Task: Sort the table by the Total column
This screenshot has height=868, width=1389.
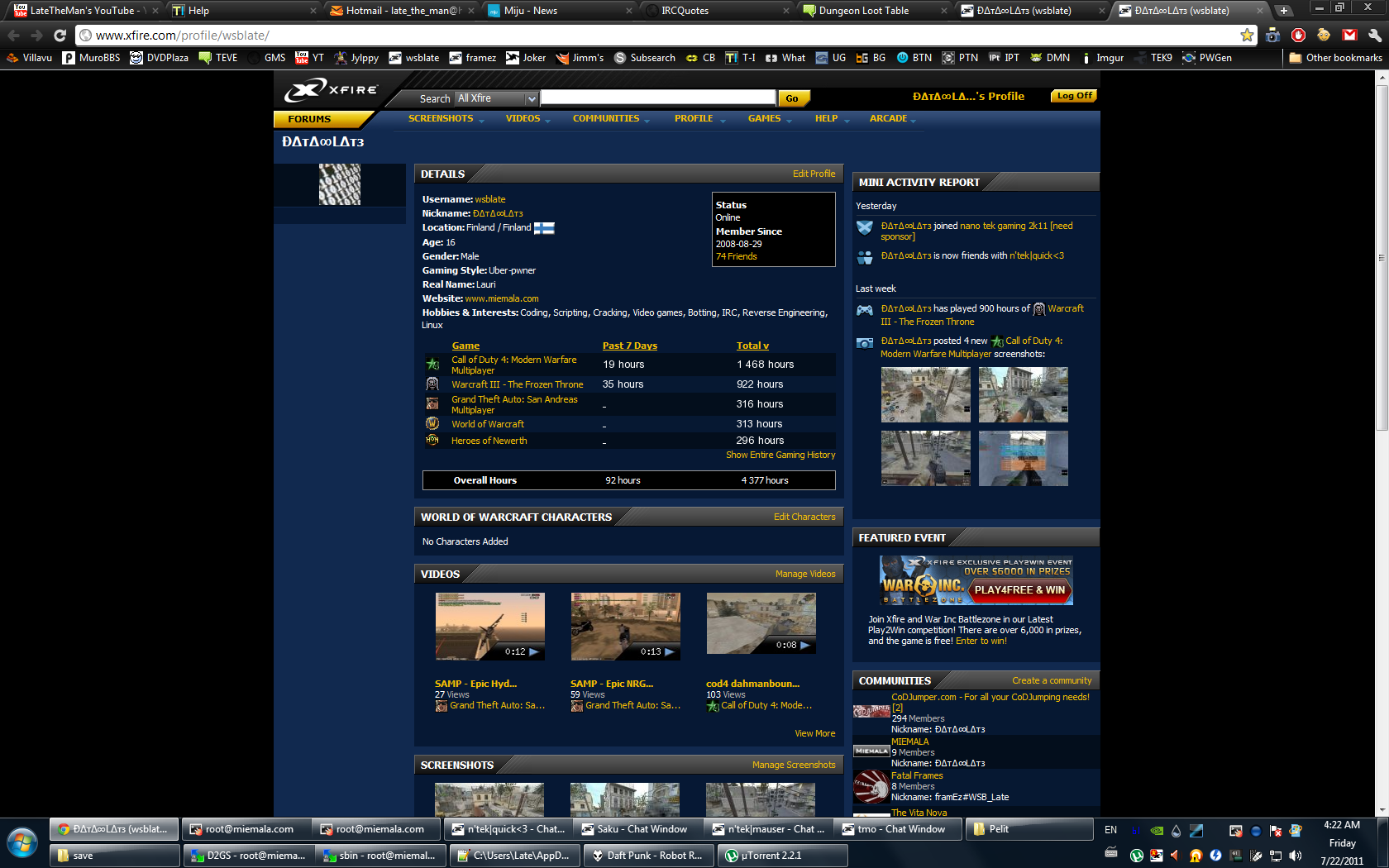Action: (x=752, y=346)
